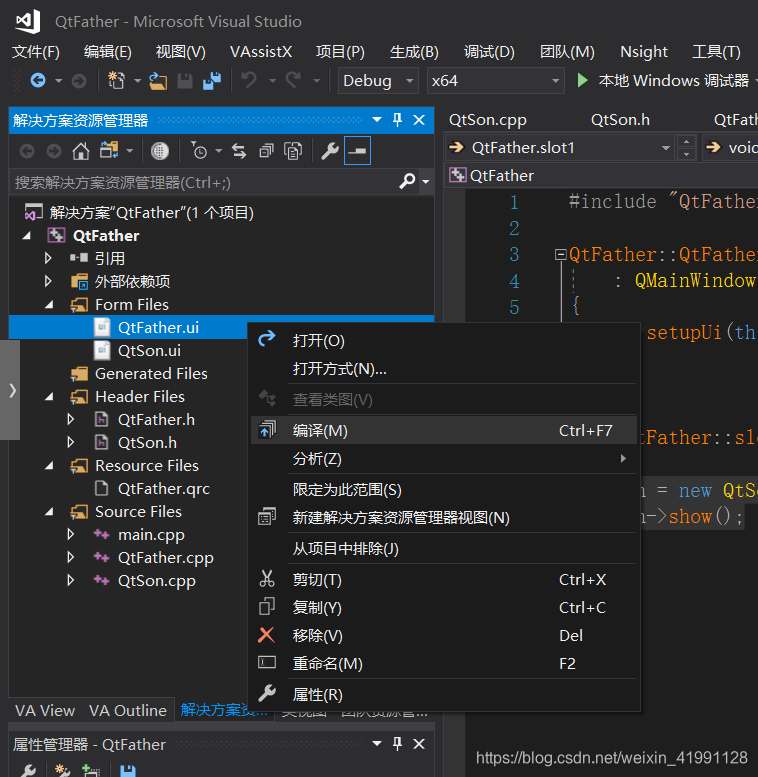Close the Solution Explorer panel
The image size is (758, 777).
pos(419,120)
